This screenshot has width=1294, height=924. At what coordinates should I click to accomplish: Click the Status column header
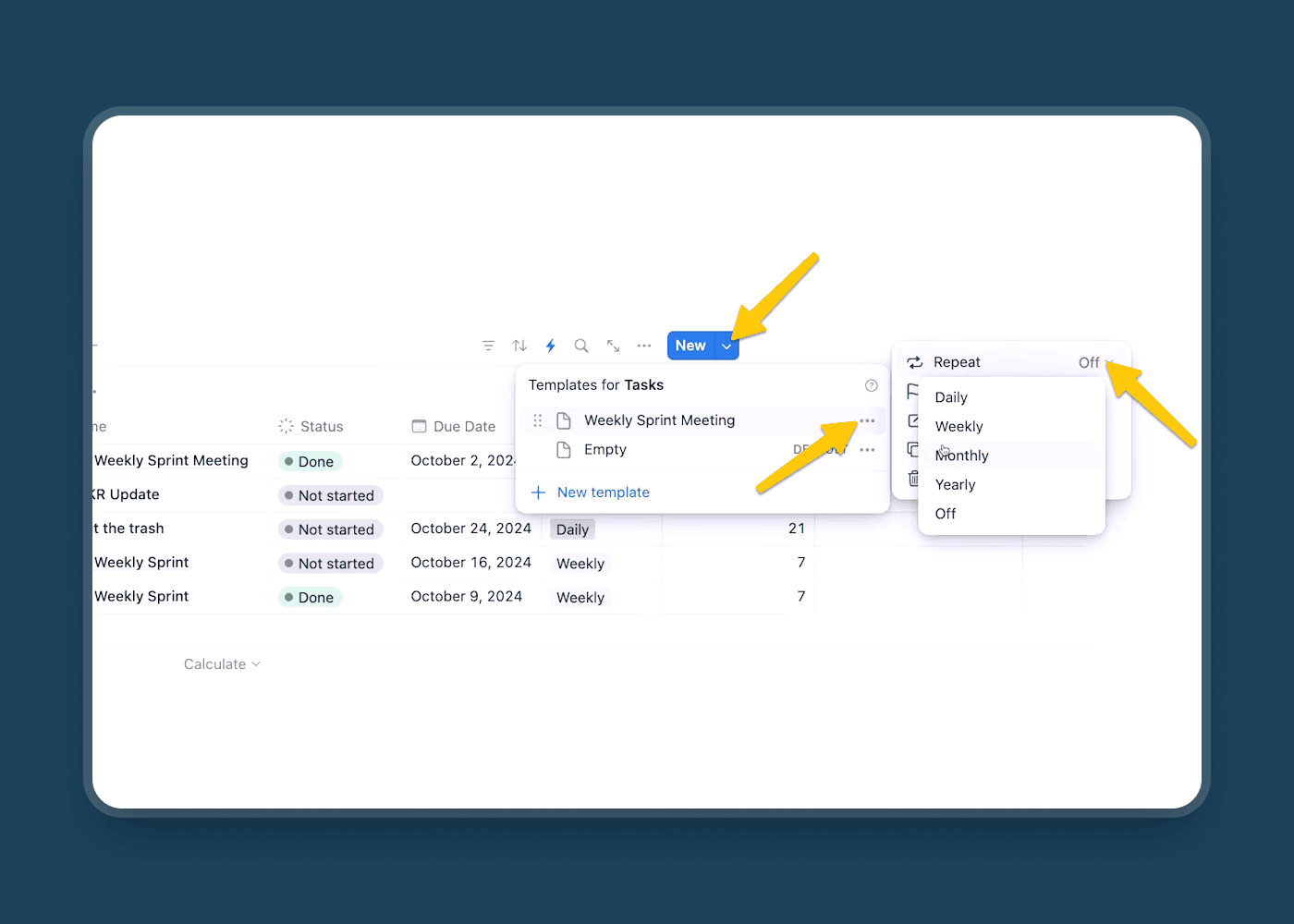tap(321, 426)
